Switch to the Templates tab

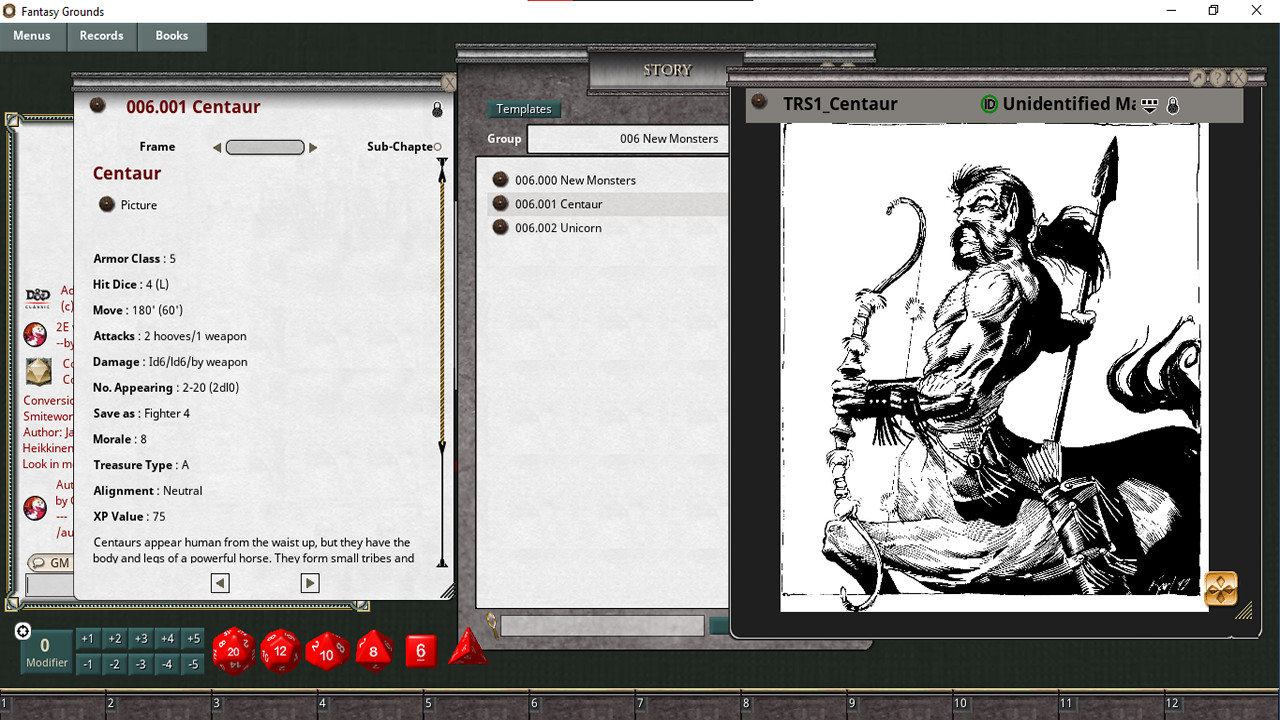[x=524, y=109]
